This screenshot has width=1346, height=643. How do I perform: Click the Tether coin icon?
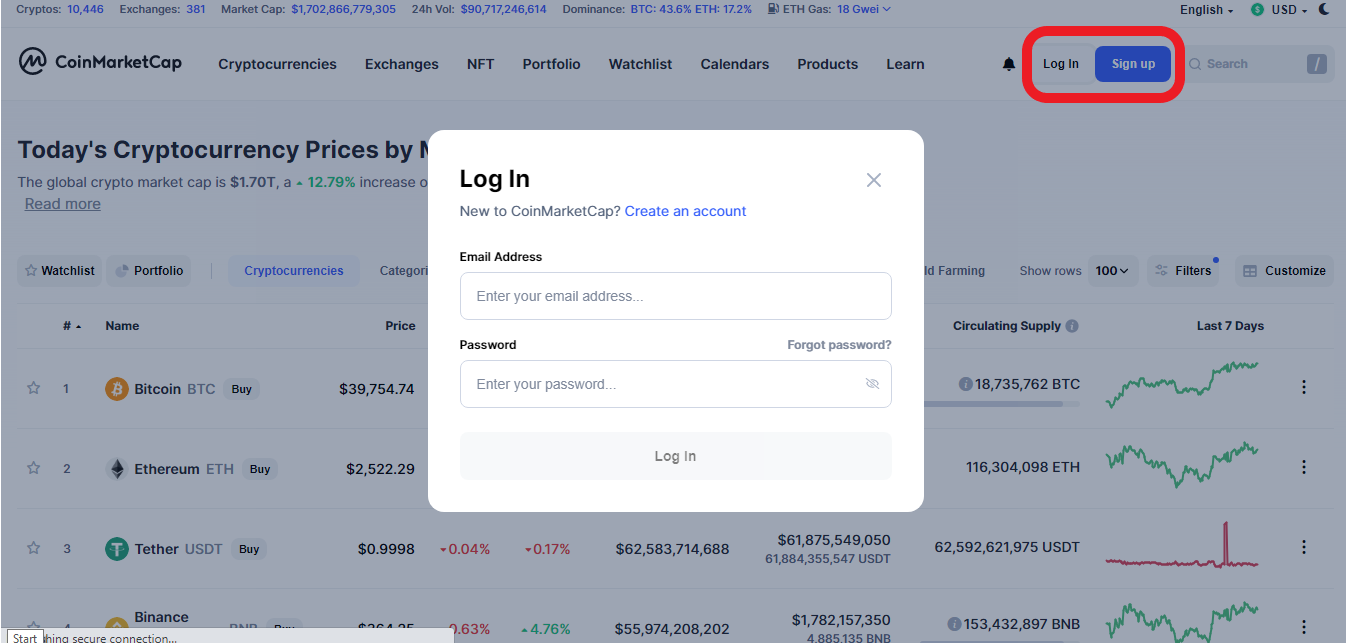tap(117, 549)
